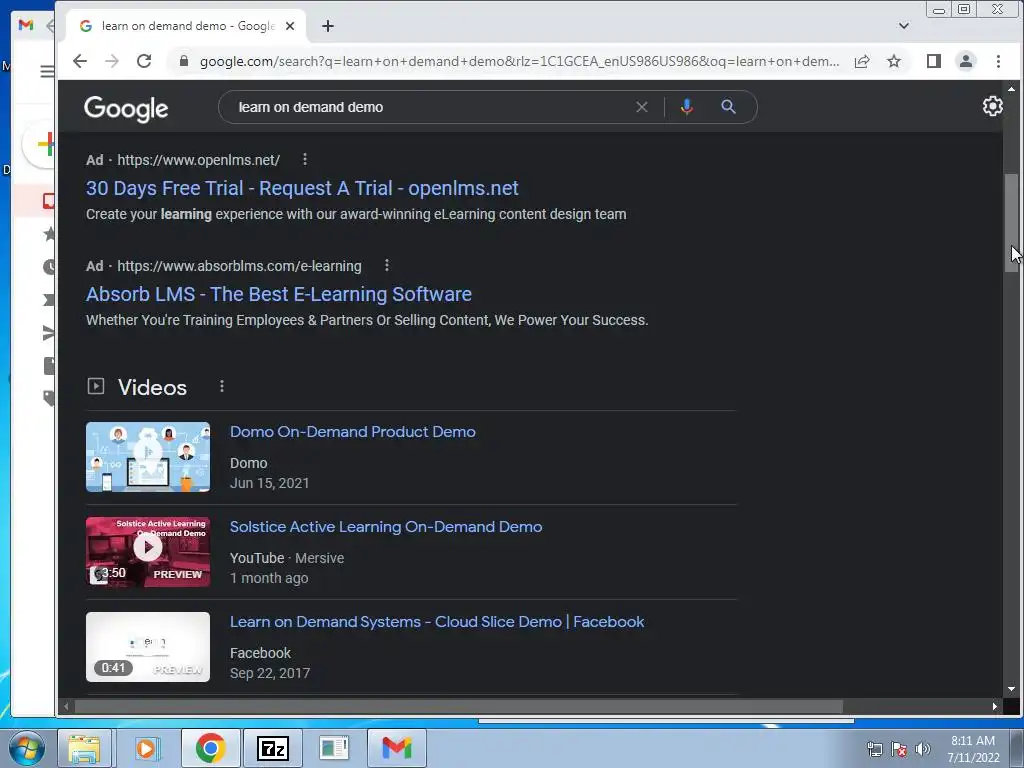The image size is (1024, 768).
Task: Go to Google home via the logo
Action: click(x=126, y=108)
